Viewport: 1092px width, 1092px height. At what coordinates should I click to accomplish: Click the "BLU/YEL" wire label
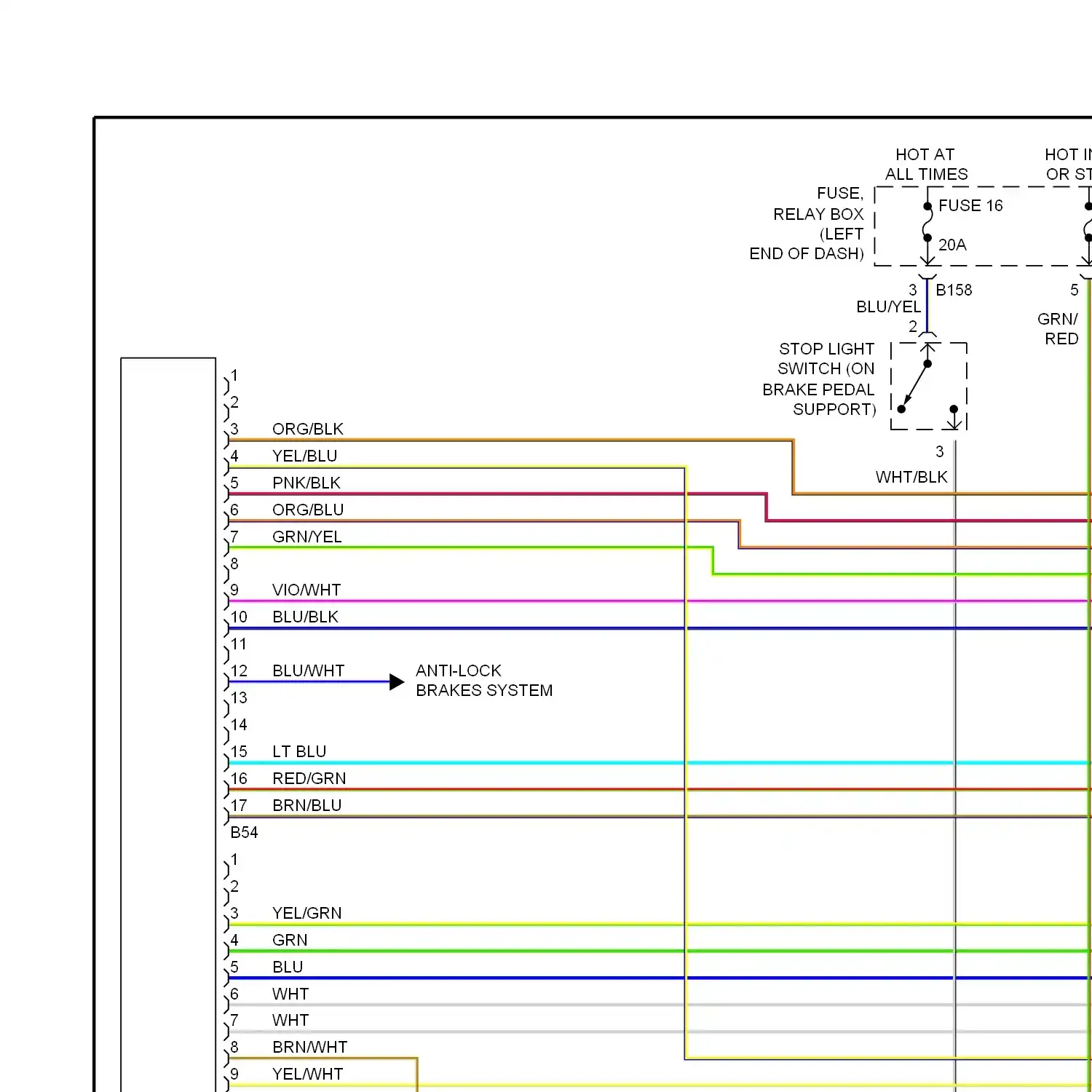pos(888,307)
